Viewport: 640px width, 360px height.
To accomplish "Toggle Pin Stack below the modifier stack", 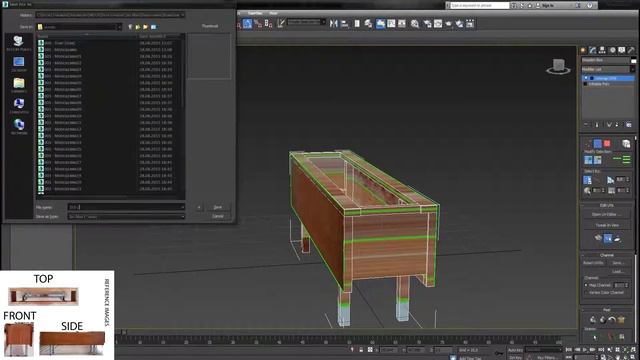I will pyautogui.click(x=586, y=125).
